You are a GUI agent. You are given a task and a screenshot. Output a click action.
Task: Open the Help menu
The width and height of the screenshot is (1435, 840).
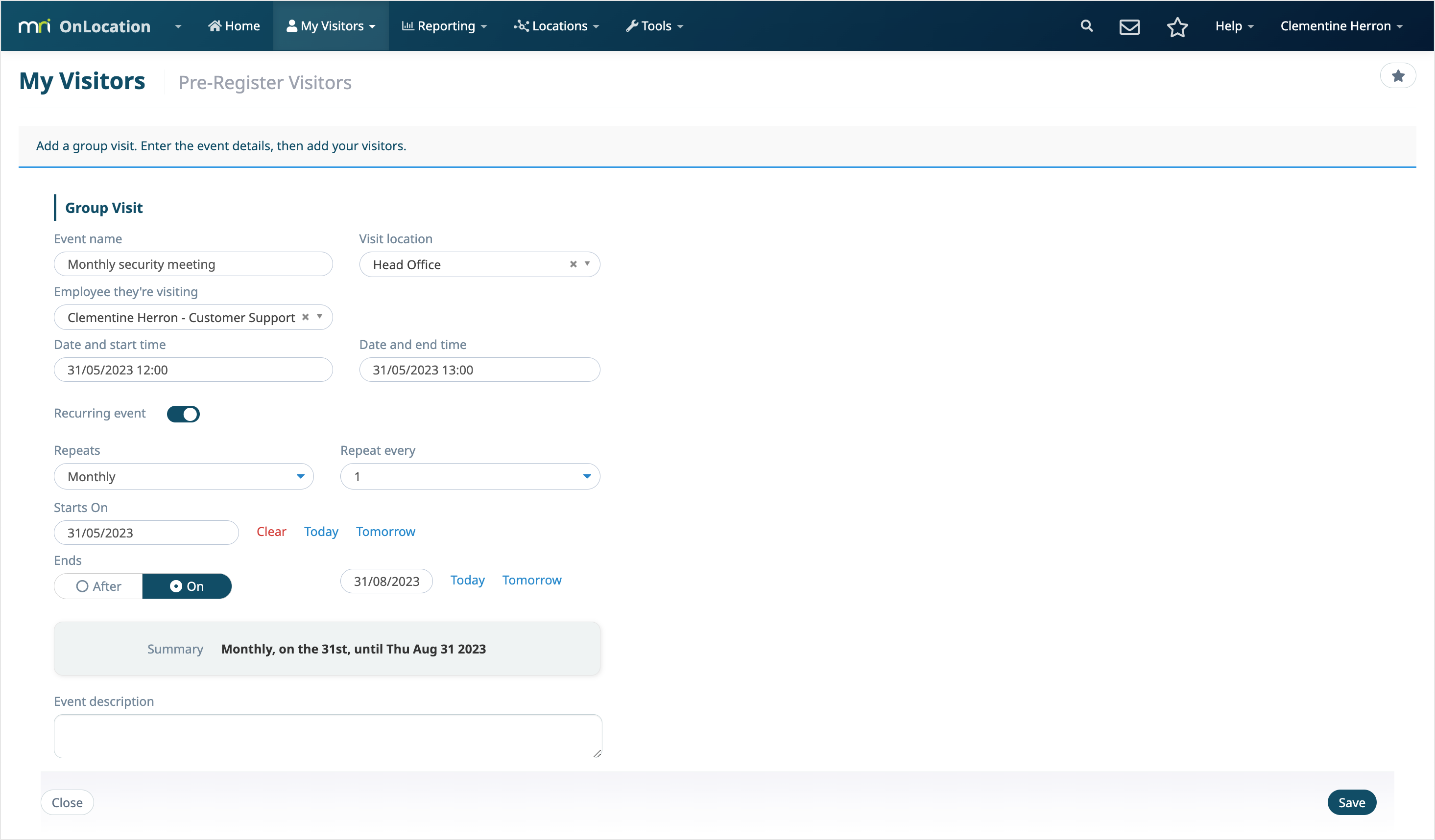click(x=1234, y=26)
